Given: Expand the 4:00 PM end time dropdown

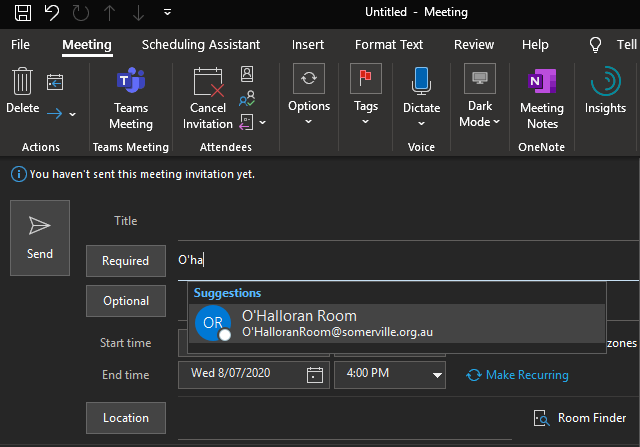Looking at the screenshot, I should point(437,375).
